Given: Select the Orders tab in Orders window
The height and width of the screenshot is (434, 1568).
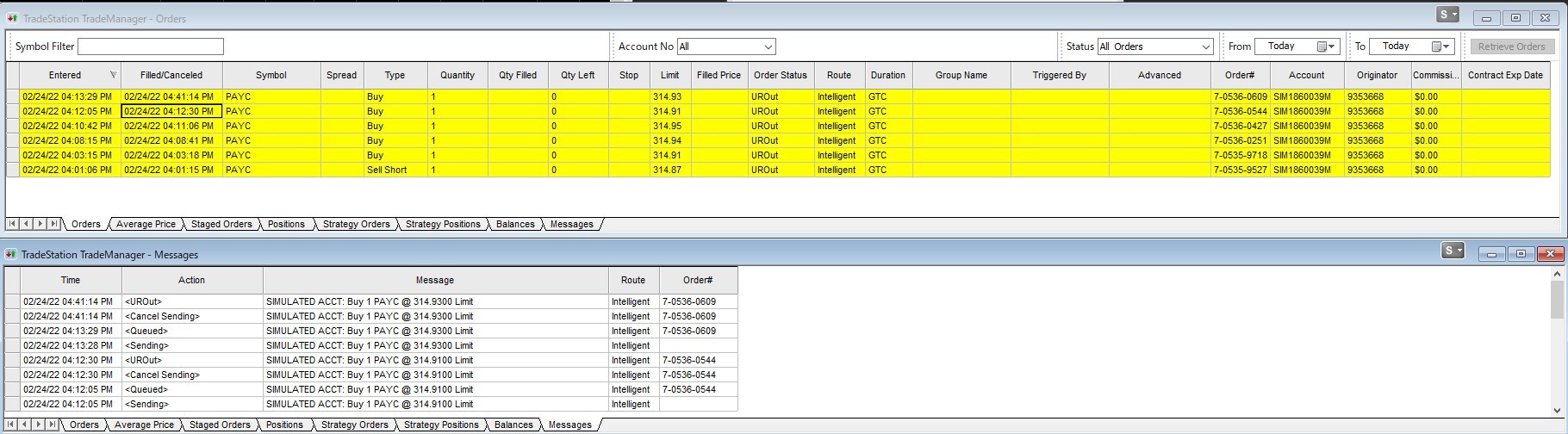Looking at the screenshot, I should point(86,224).
